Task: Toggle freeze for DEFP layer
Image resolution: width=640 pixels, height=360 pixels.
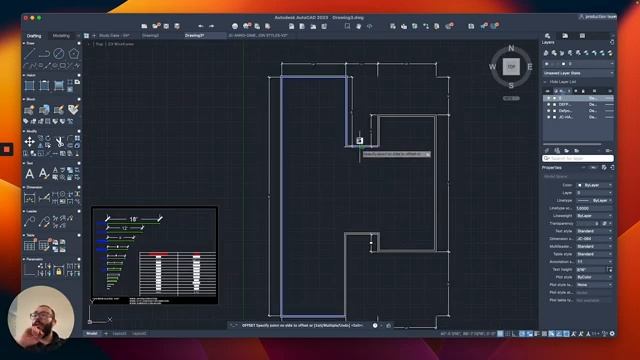Action: (x=554, y=104)
